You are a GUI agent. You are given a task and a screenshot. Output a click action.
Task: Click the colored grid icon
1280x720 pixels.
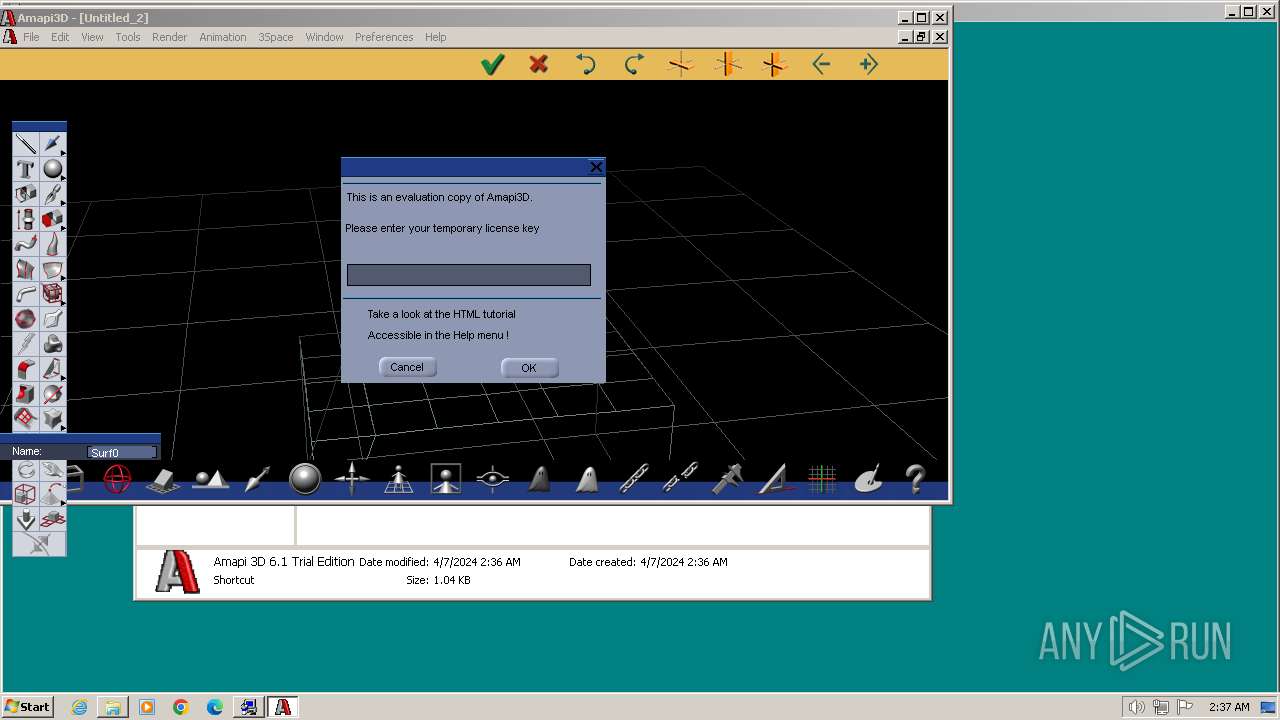tap(822, 479)
